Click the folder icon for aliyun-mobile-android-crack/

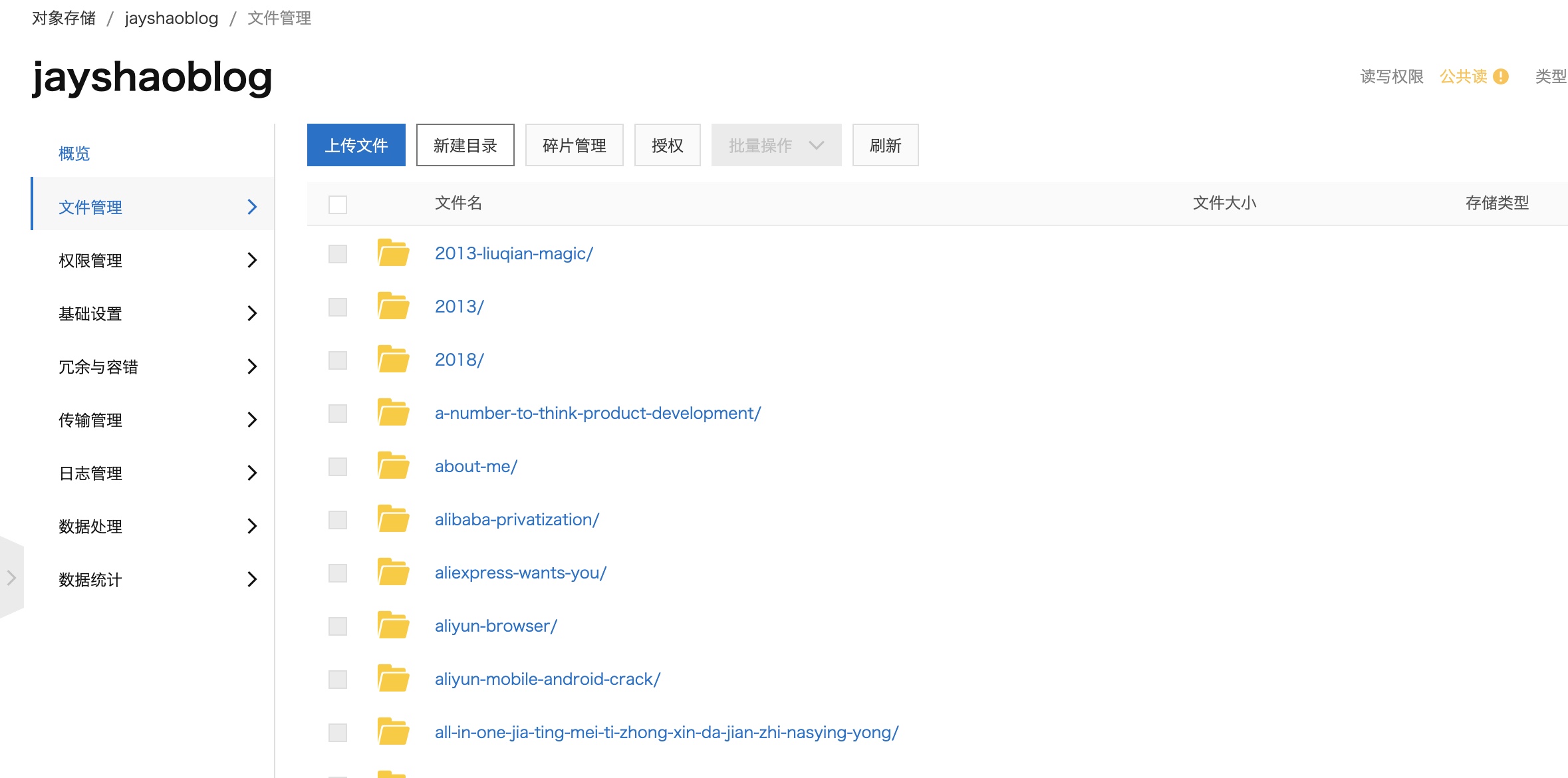point(393,679)
